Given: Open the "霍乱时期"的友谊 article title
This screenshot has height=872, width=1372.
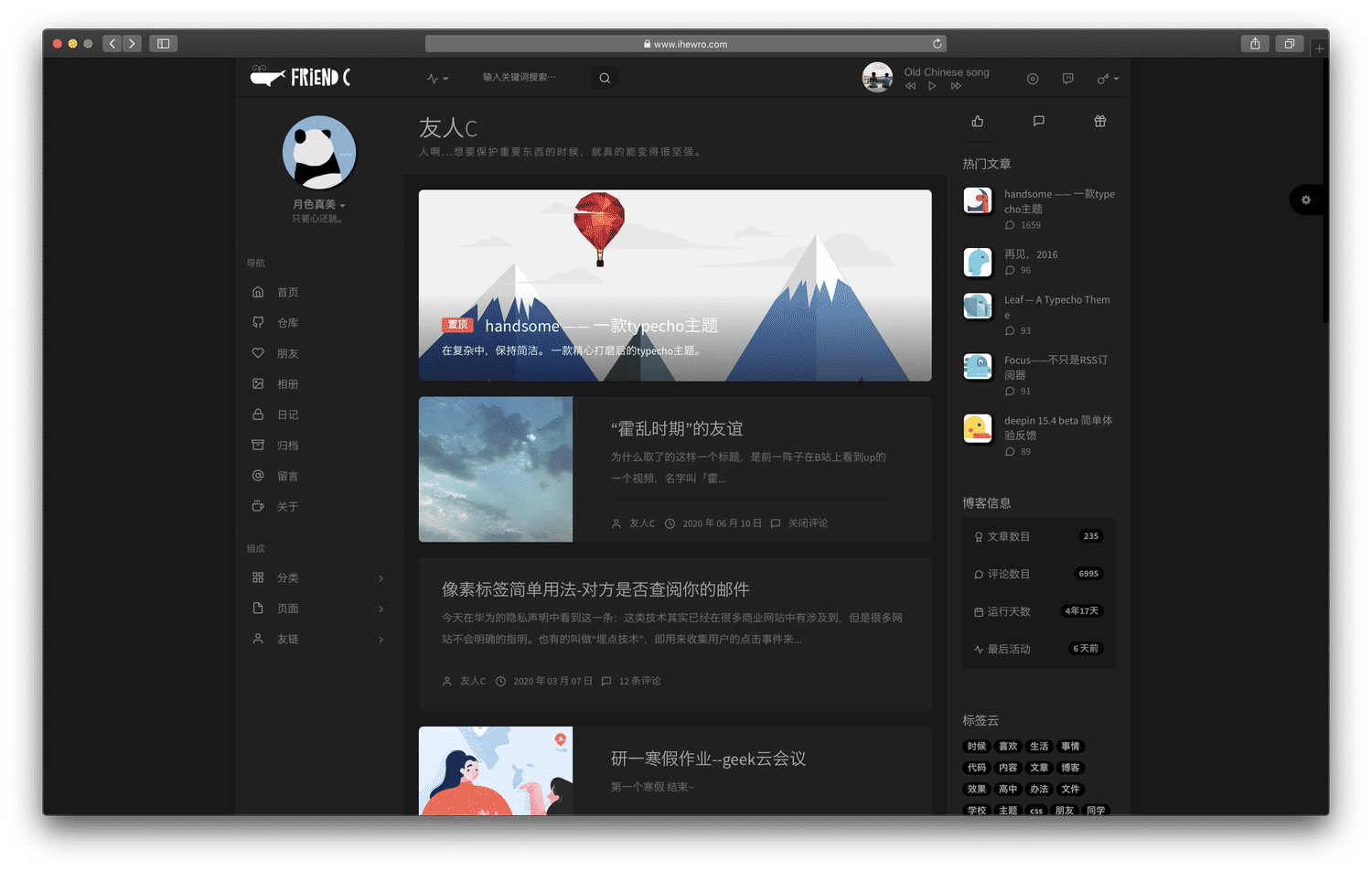Looking at the screenshot, I should point(677,428).
